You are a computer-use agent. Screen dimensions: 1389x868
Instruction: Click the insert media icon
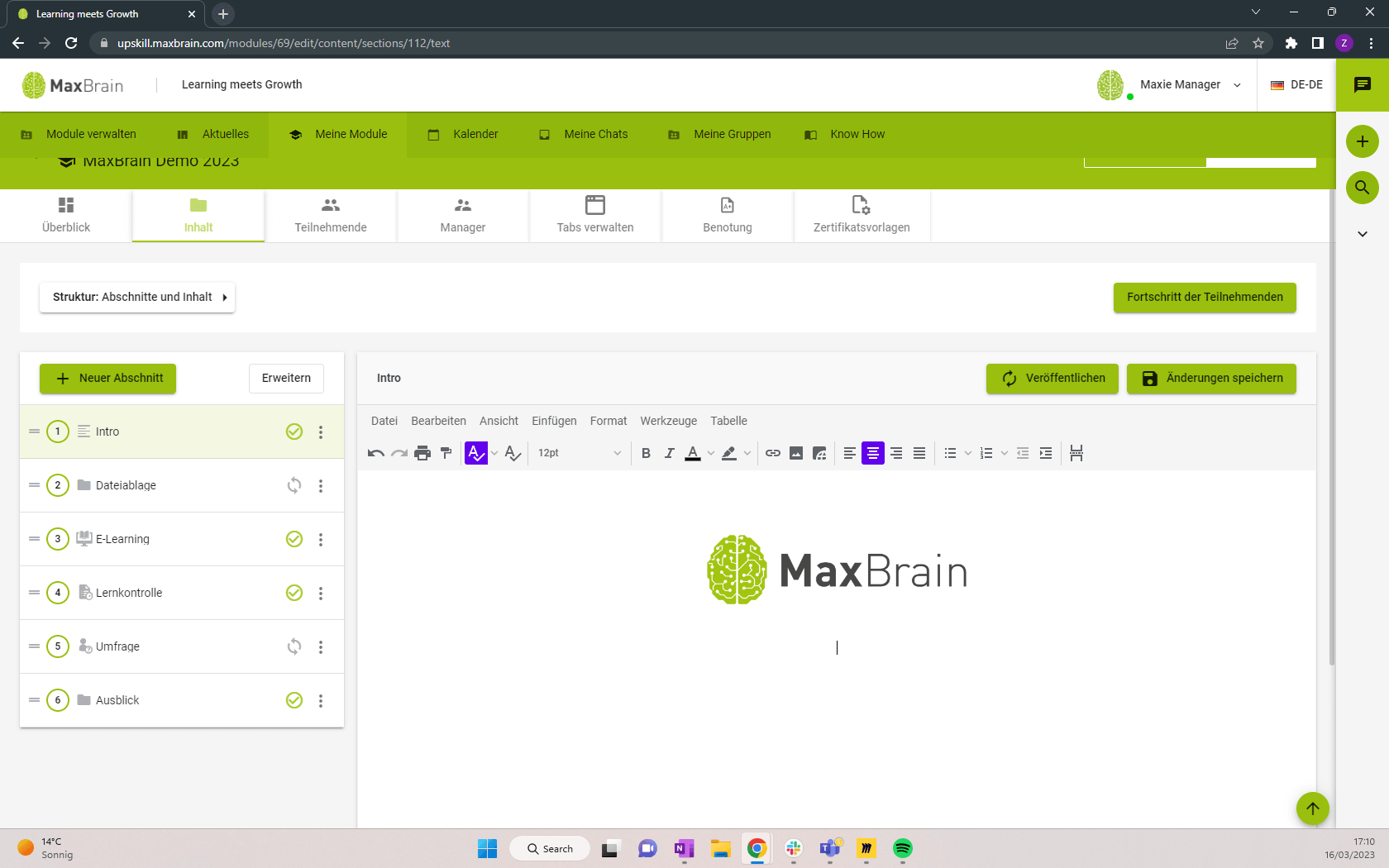tap(819, 453)
